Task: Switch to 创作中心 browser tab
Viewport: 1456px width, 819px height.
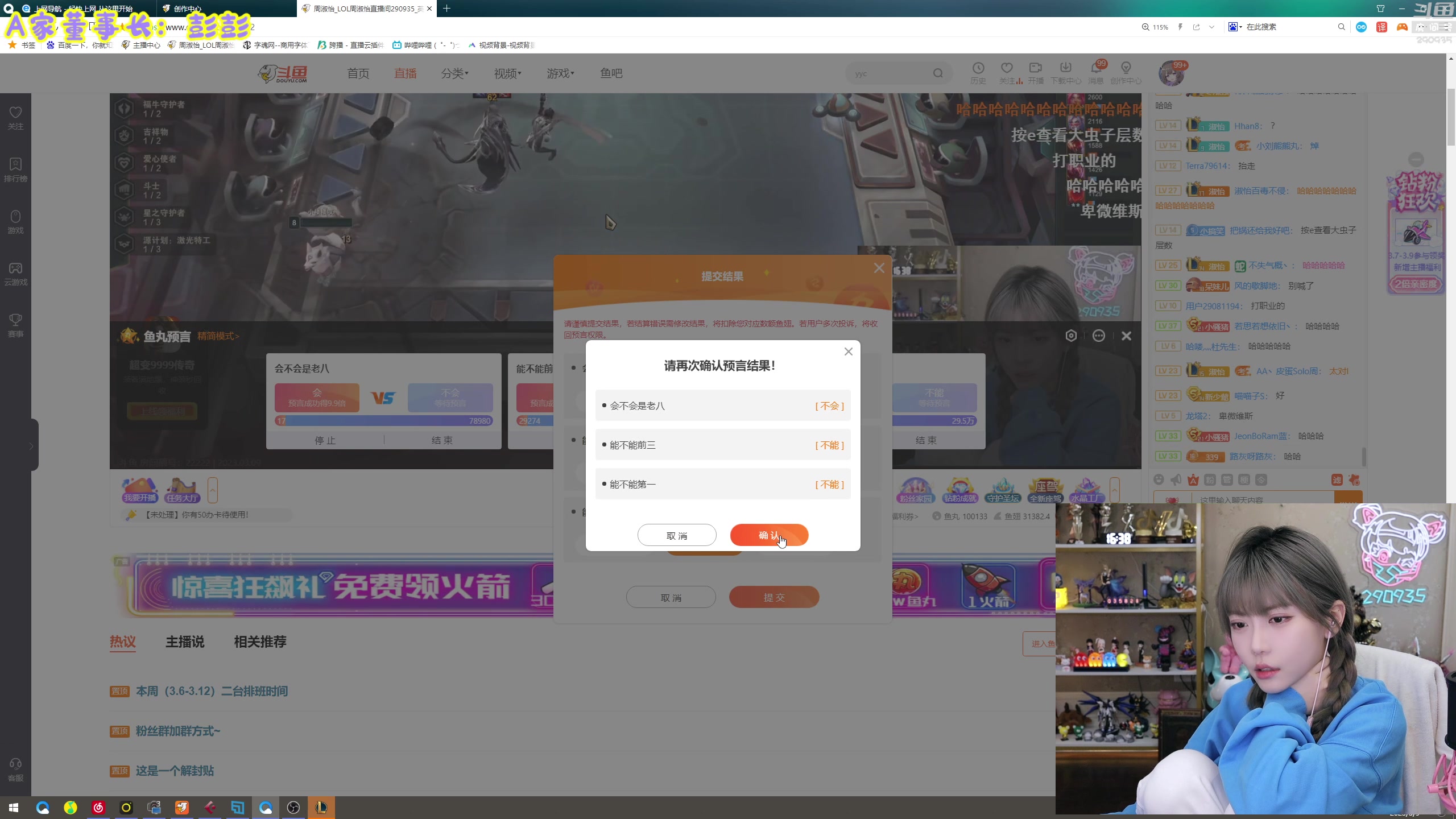Action: 225,9
